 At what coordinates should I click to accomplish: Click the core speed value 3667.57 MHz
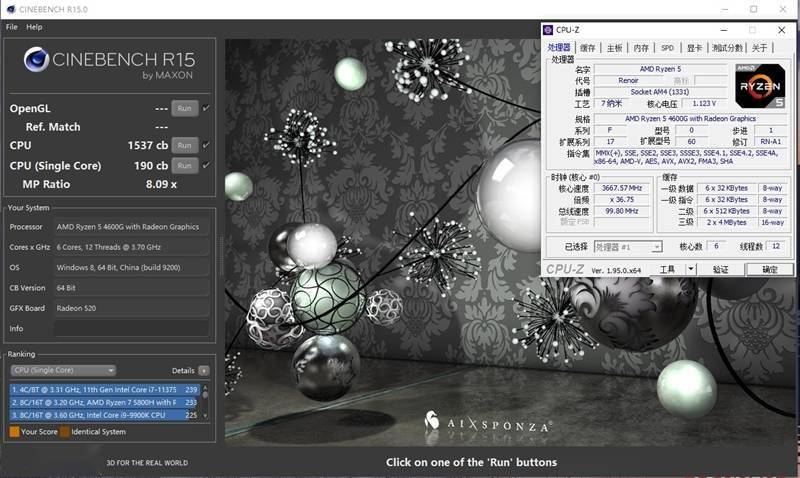(621, 188)
